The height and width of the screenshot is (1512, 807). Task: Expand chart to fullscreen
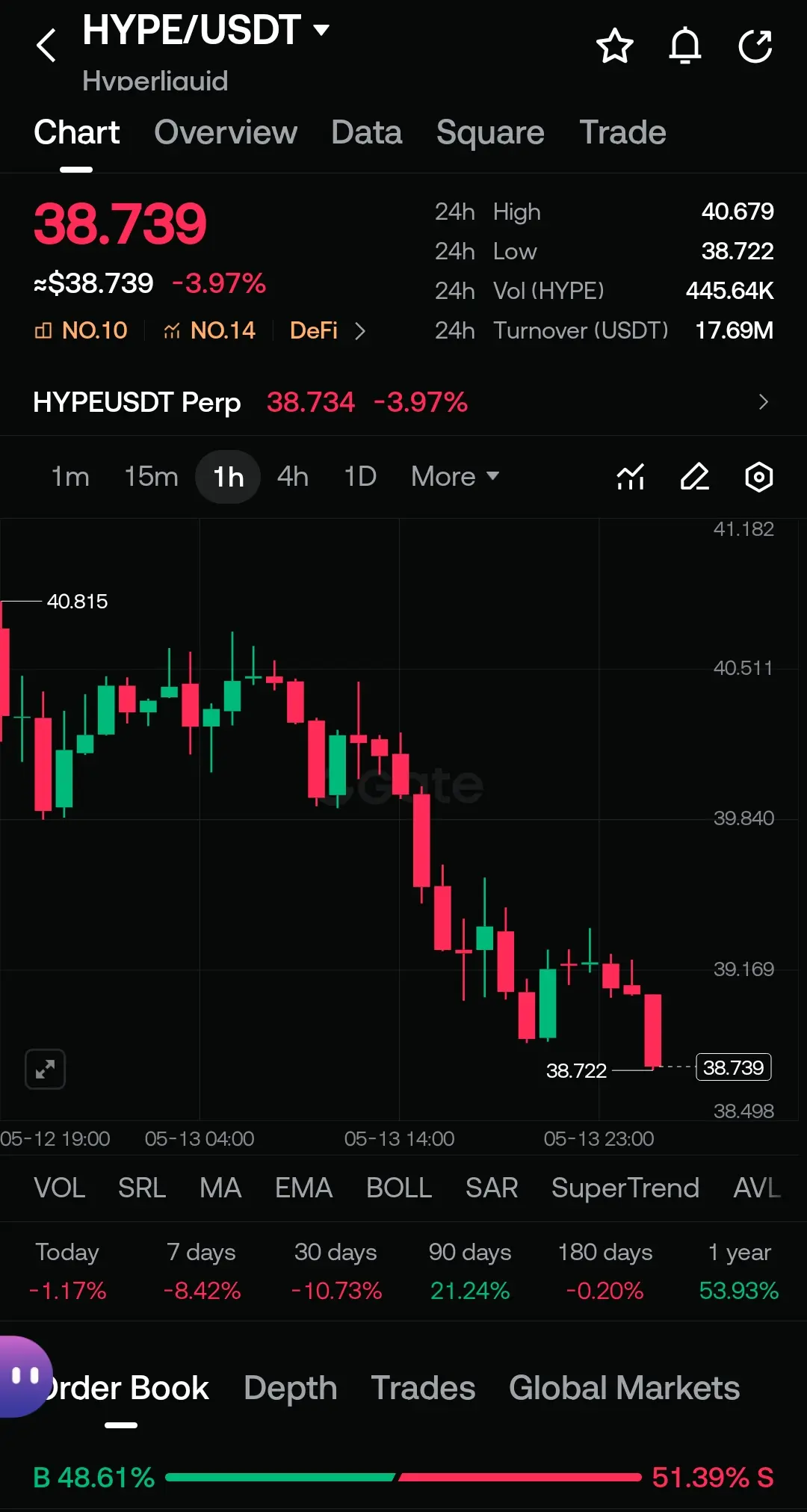tap(46, 1069)
